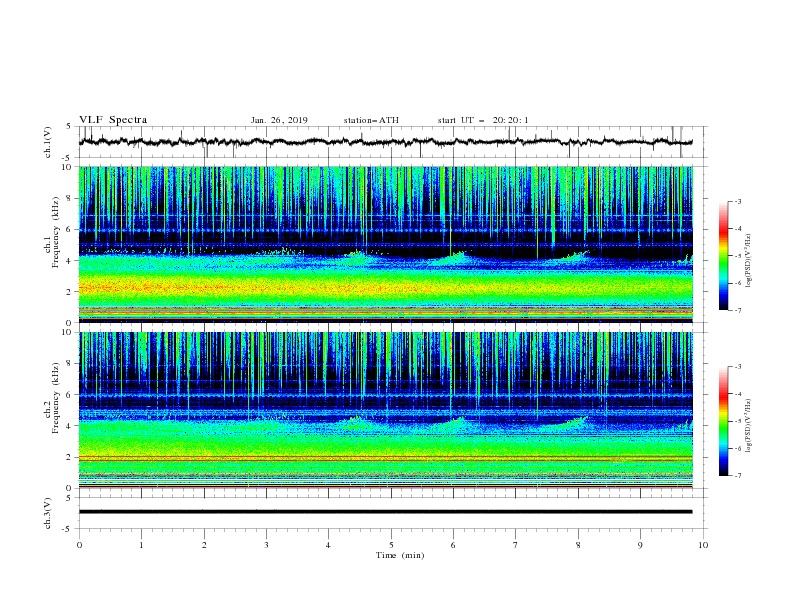The width and height of the screenshot is (792, 612).
Task: Click time axis tick label "2"
Action: click(204, 545)
